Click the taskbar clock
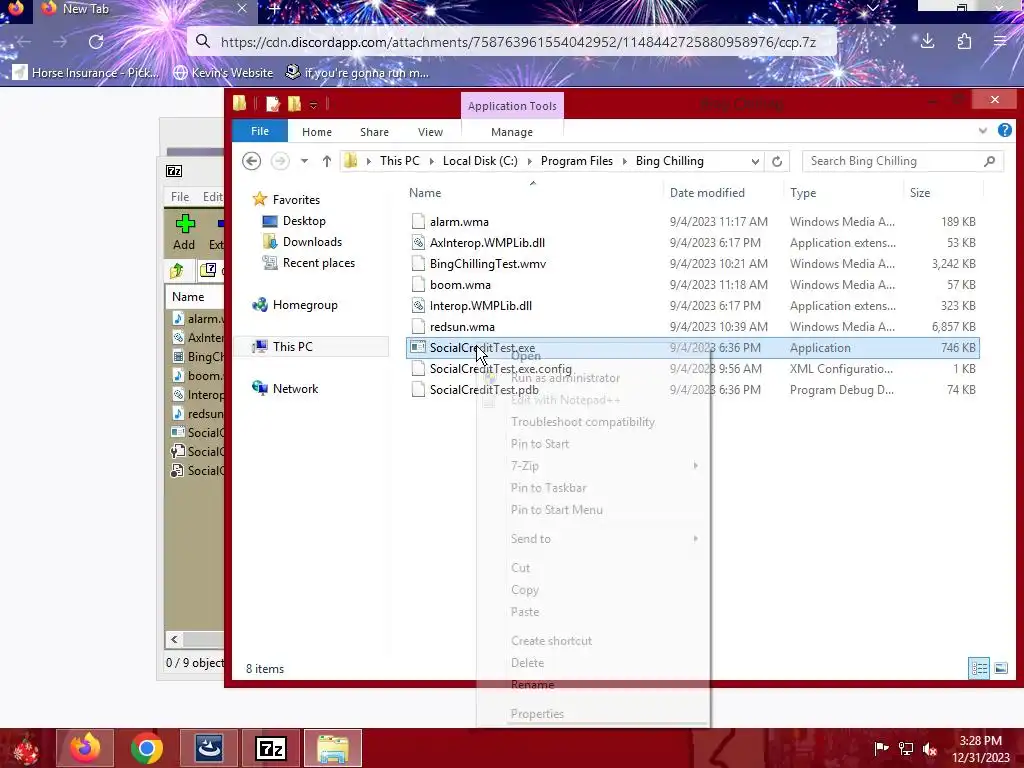Viewport: 1024px width, 768px height. [980, 748]
